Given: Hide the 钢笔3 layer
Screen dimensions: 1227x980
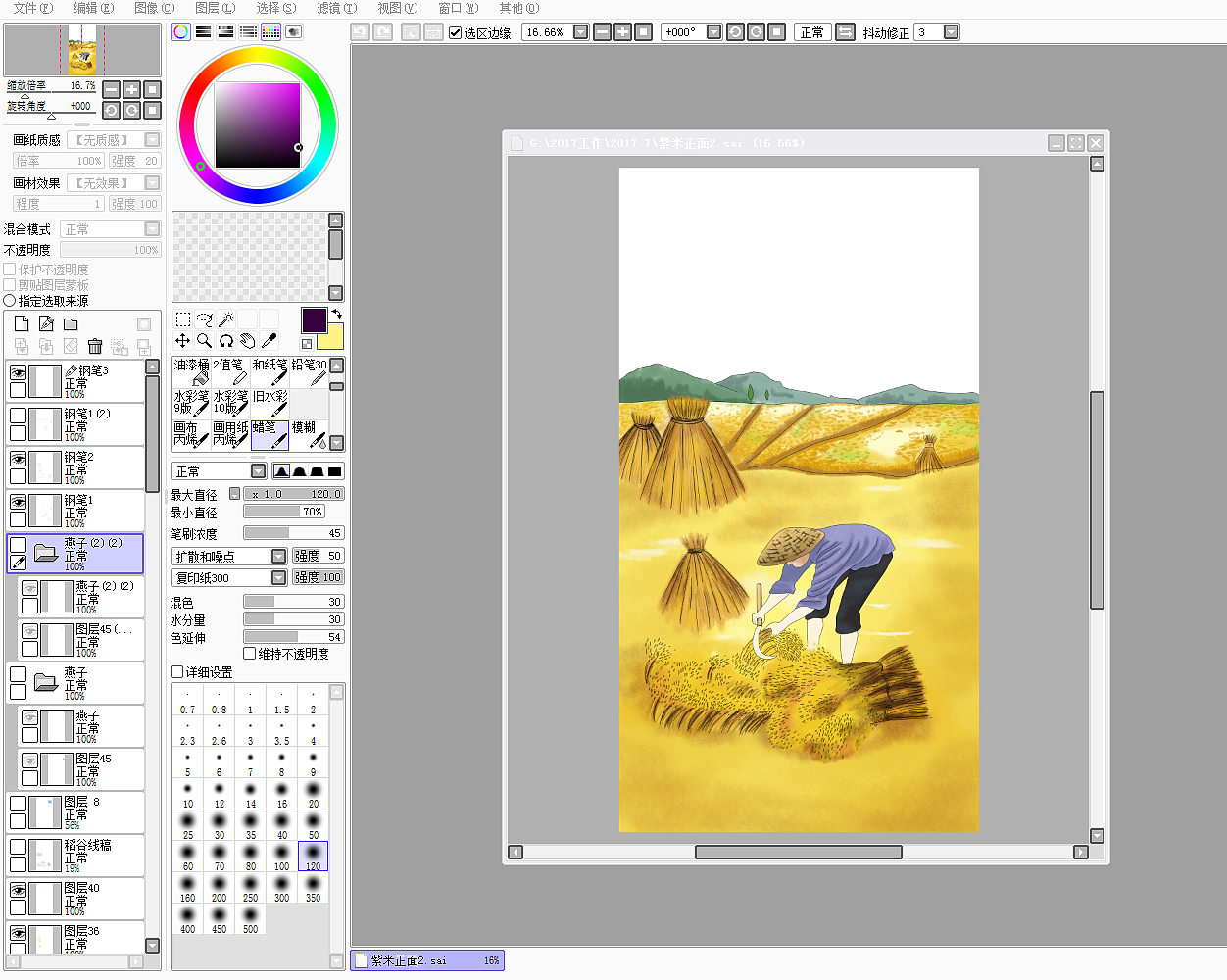Looking at the screenshot, I should (x=18, y=372).
